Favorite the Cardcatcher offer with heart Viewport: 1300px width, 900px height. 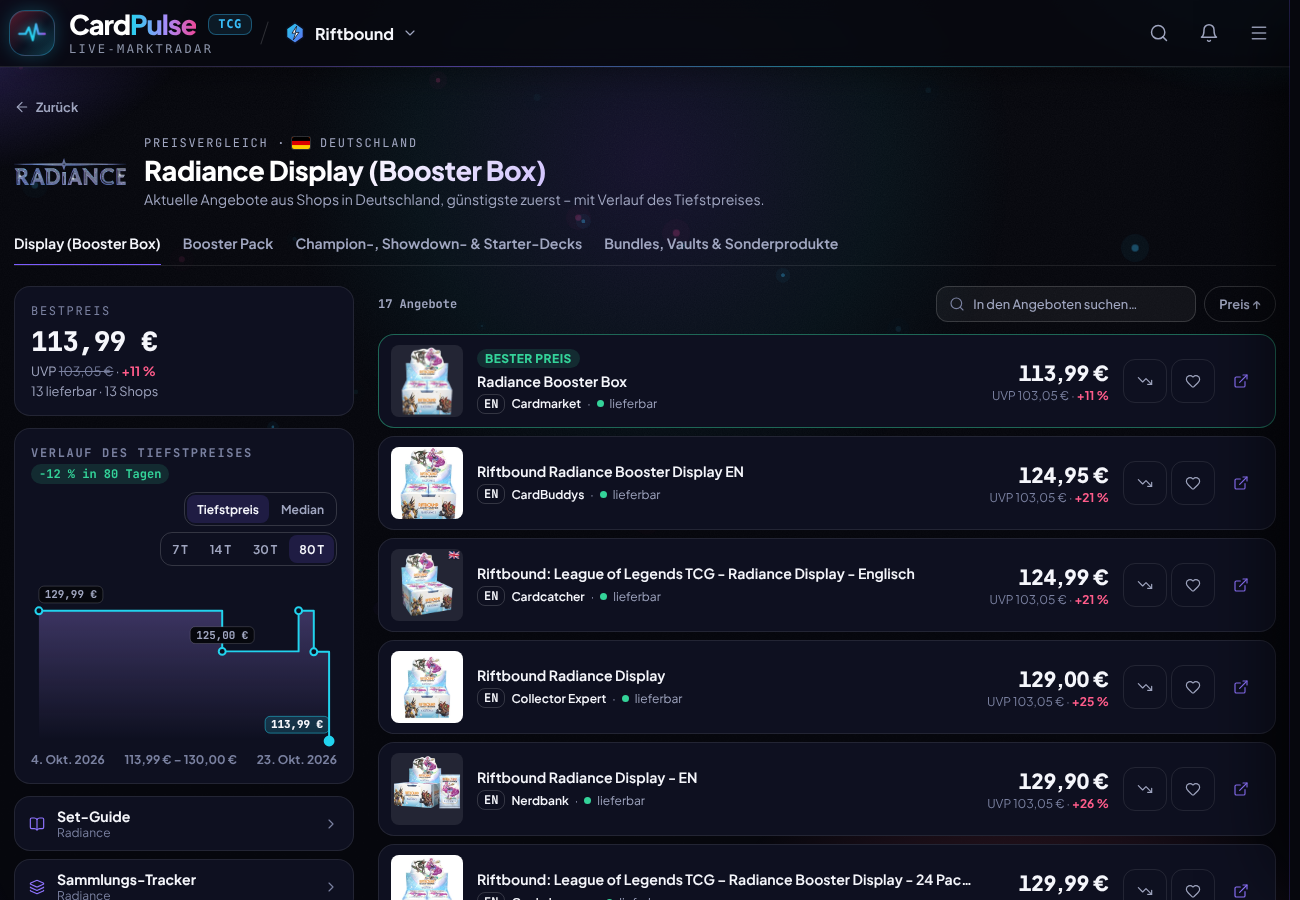click(1193, 585)
